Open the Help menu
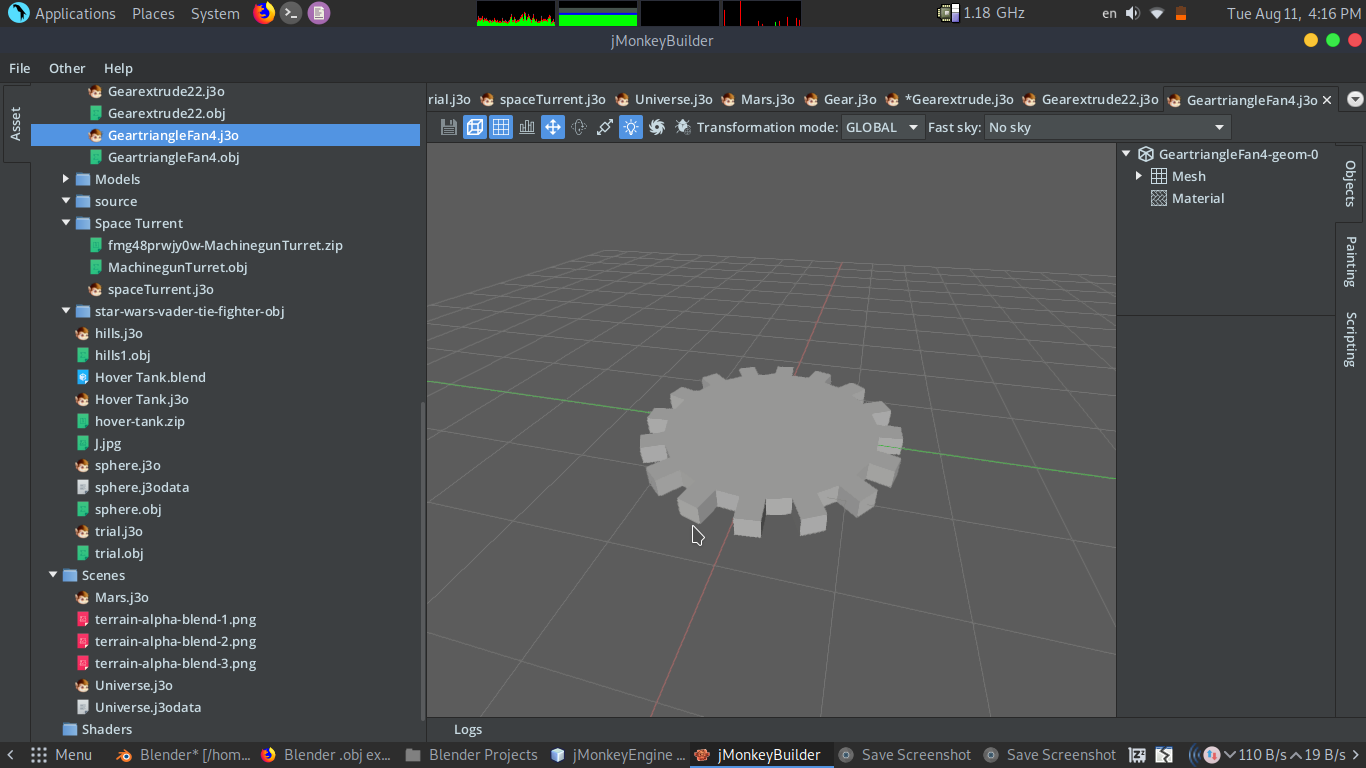This screenshot has width=1366, height=768. (x=118, y=68)
